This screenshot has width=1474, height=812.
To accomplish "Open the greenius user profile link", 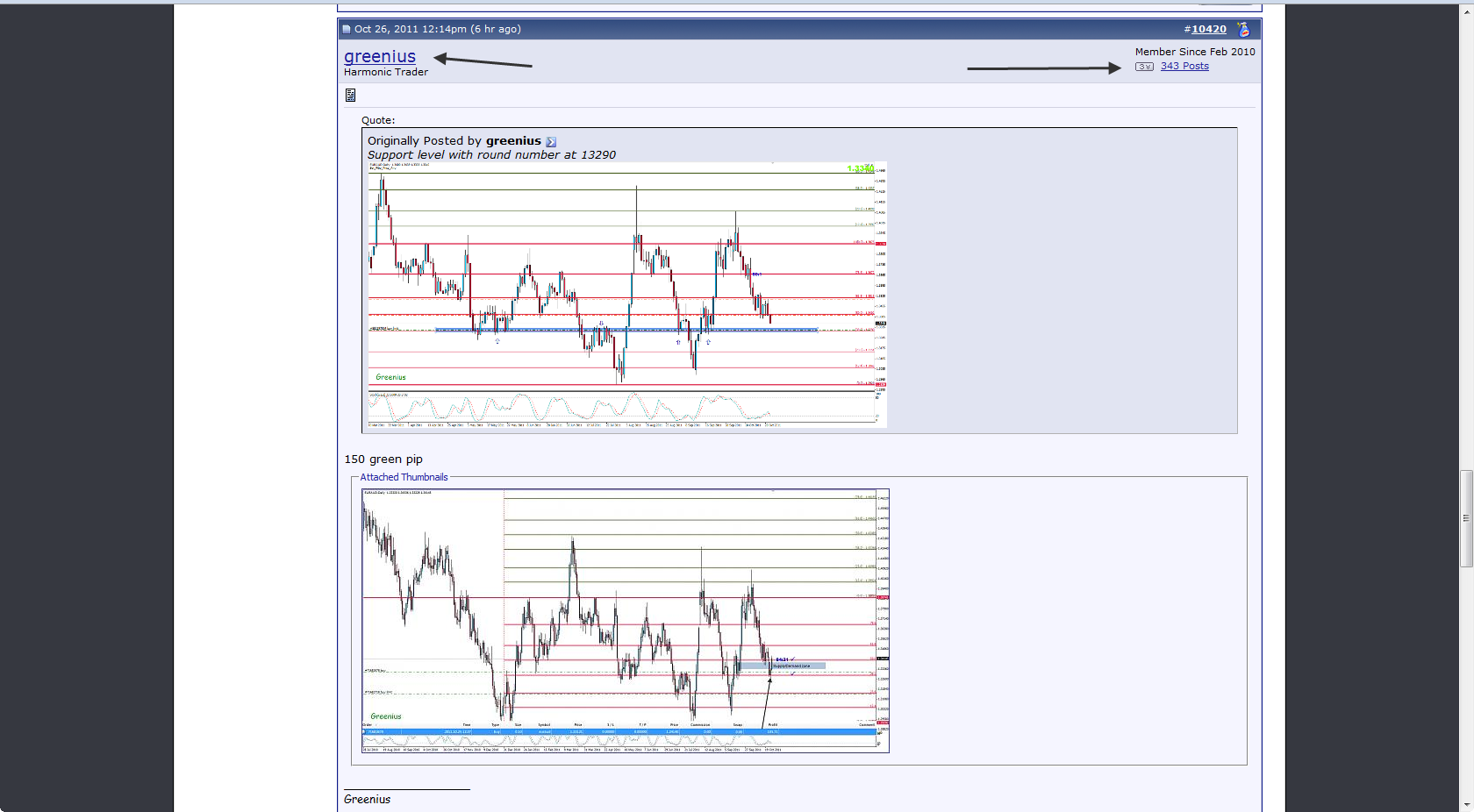I will pyautogui.click(x=380, y=56).
